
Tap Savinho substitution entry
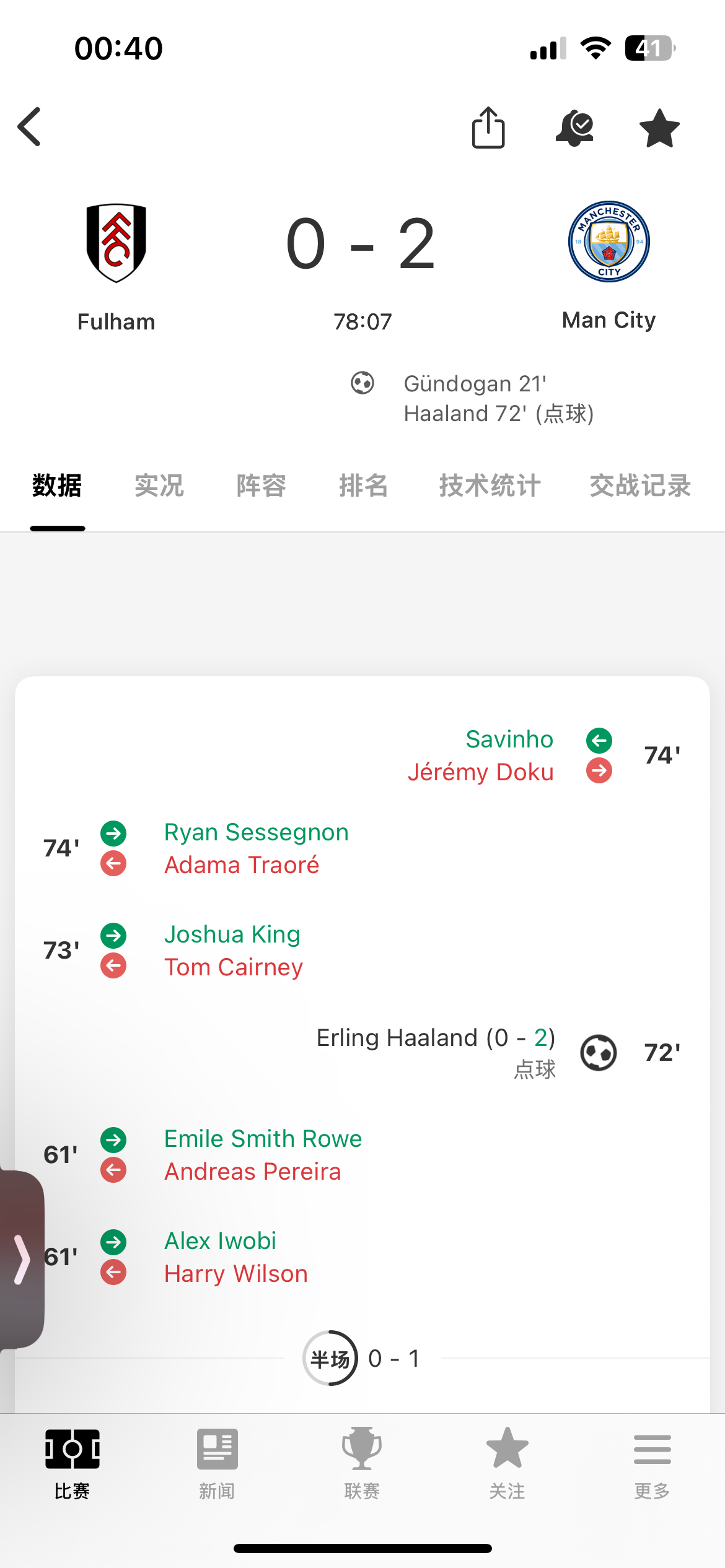pyautogui.click(x=509, y=739)
